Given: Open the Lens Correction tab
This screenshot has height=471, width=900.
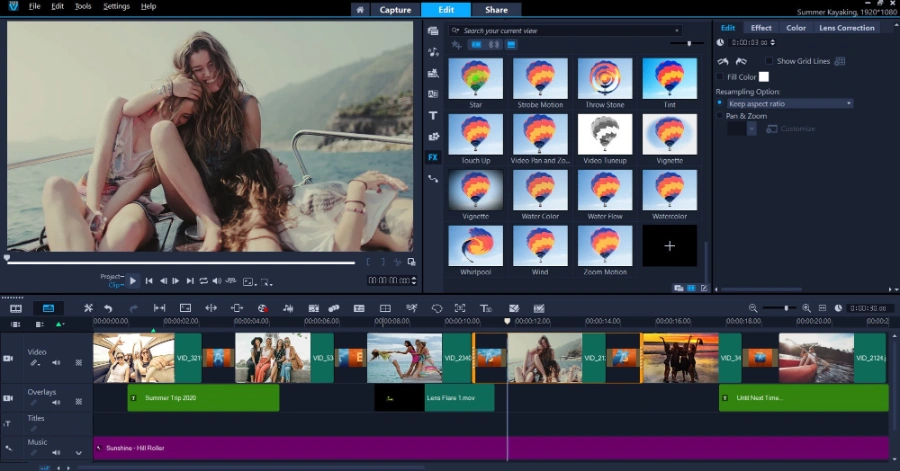Looking at the screenshot, I should 847,28.
